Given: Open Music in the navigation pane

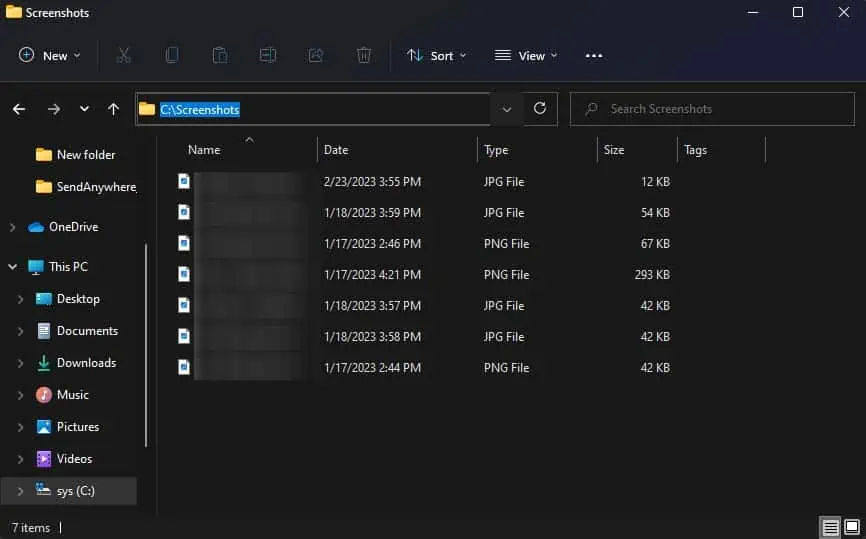Looking at the screenshot, I should 62,395.
